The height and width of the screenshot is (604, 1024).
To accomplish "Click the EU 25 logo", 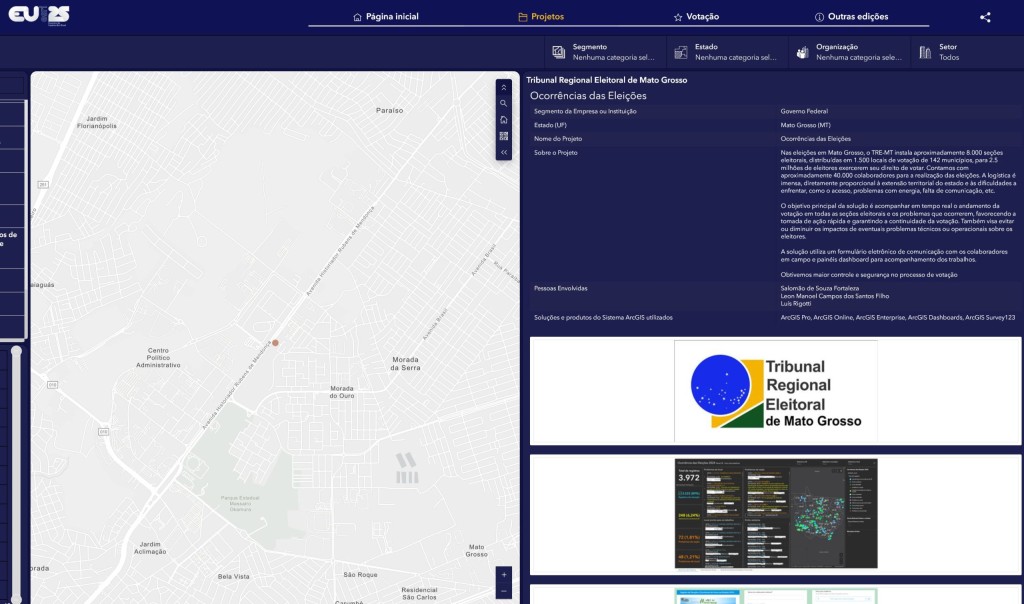I will [39, 15].
